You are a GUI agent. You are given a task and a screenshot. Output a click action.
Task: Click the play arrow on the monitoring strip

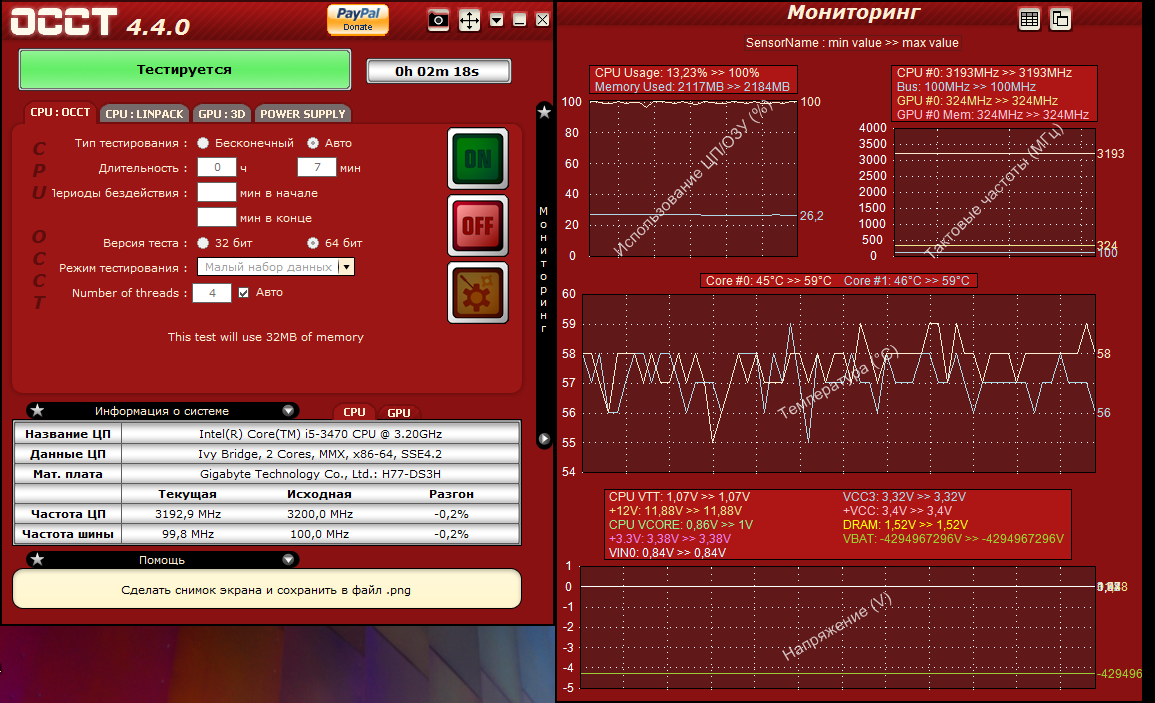click(544, 439)
